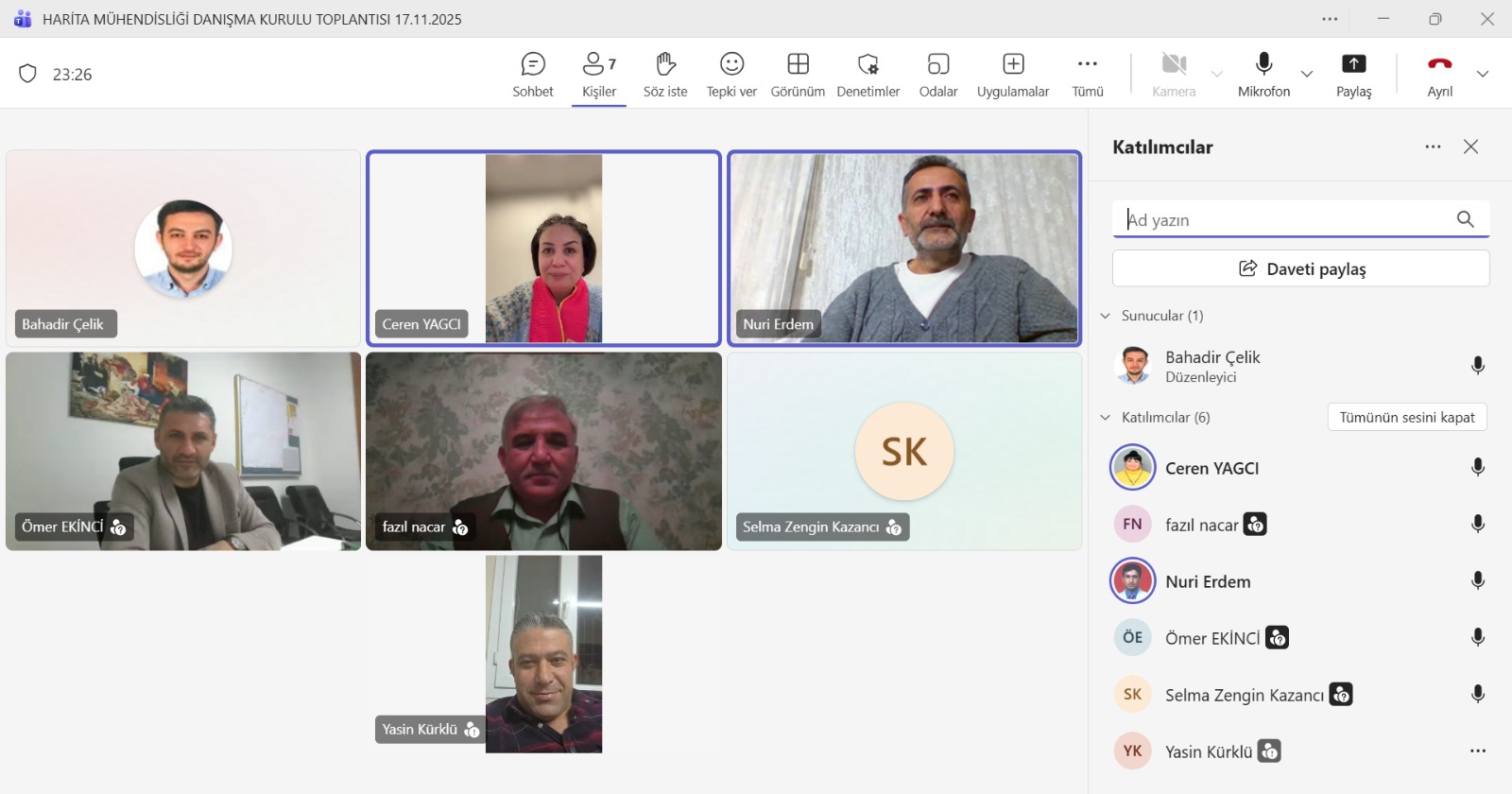Image resolution: width=1512 pixels, height=794 pixels.
Task: Open more options for Yasin Kürklü
Action: [1478, 751]
